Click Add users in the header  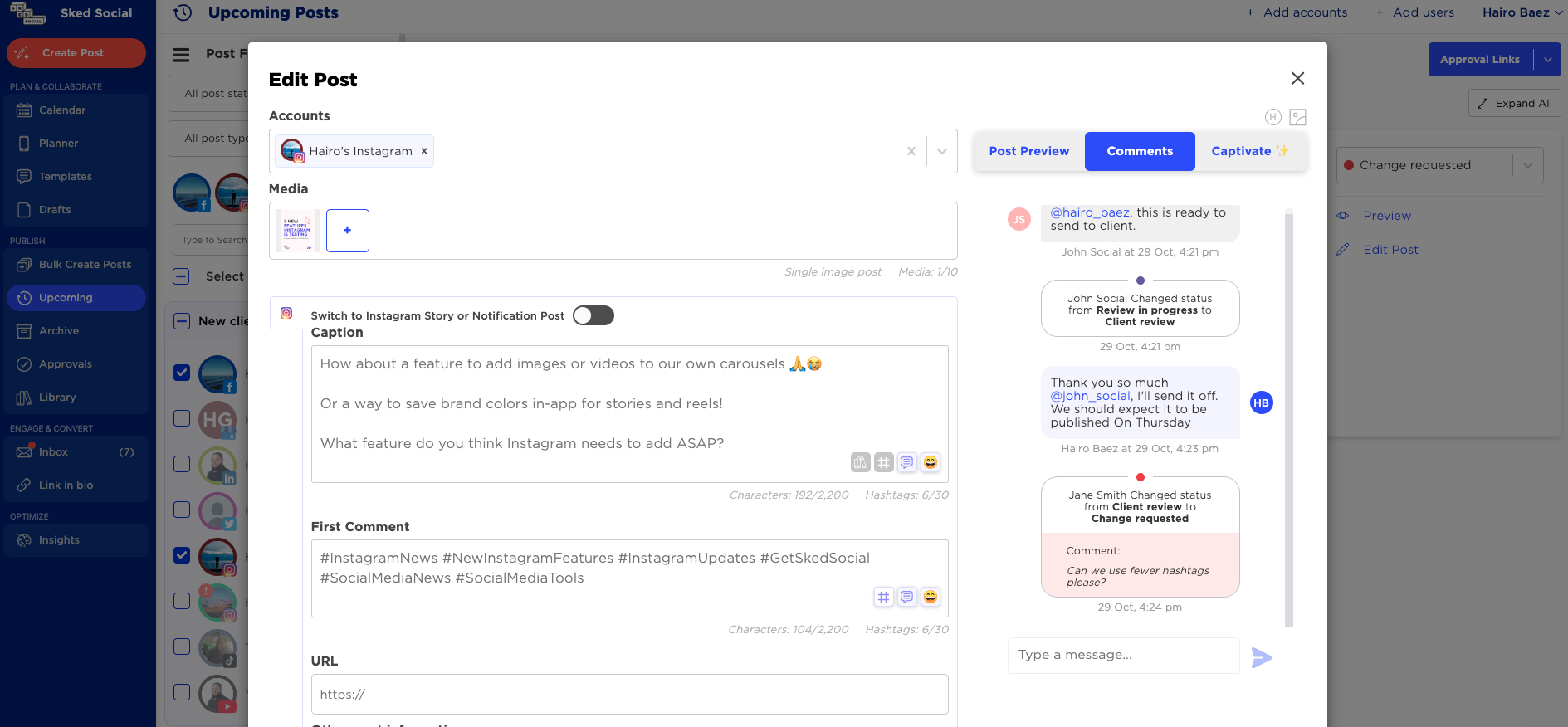tap(1414, 12)
